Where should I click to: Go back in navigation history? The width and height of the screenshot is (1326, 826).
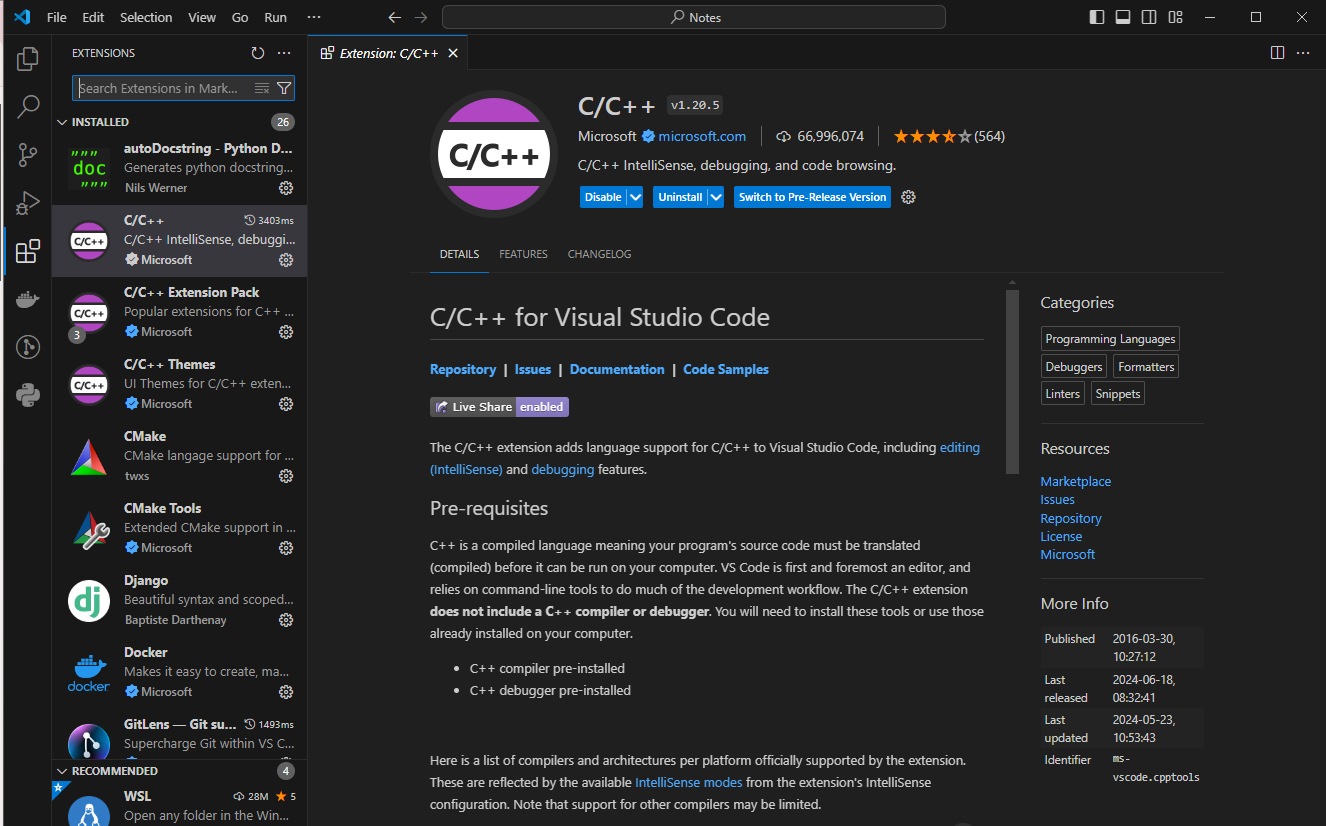point(394,17)
